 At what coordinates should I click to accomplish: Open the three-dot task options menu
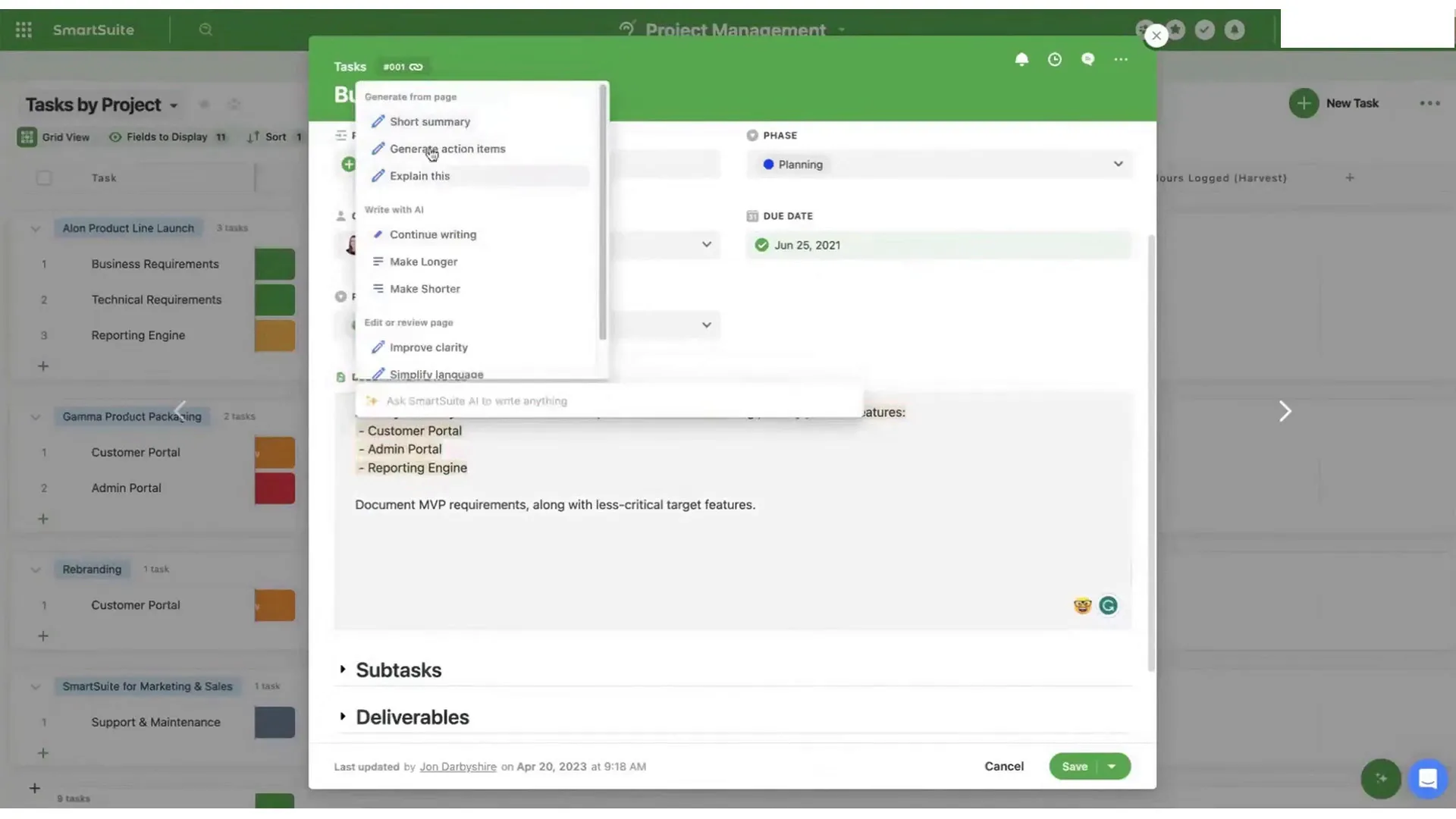1121,59
